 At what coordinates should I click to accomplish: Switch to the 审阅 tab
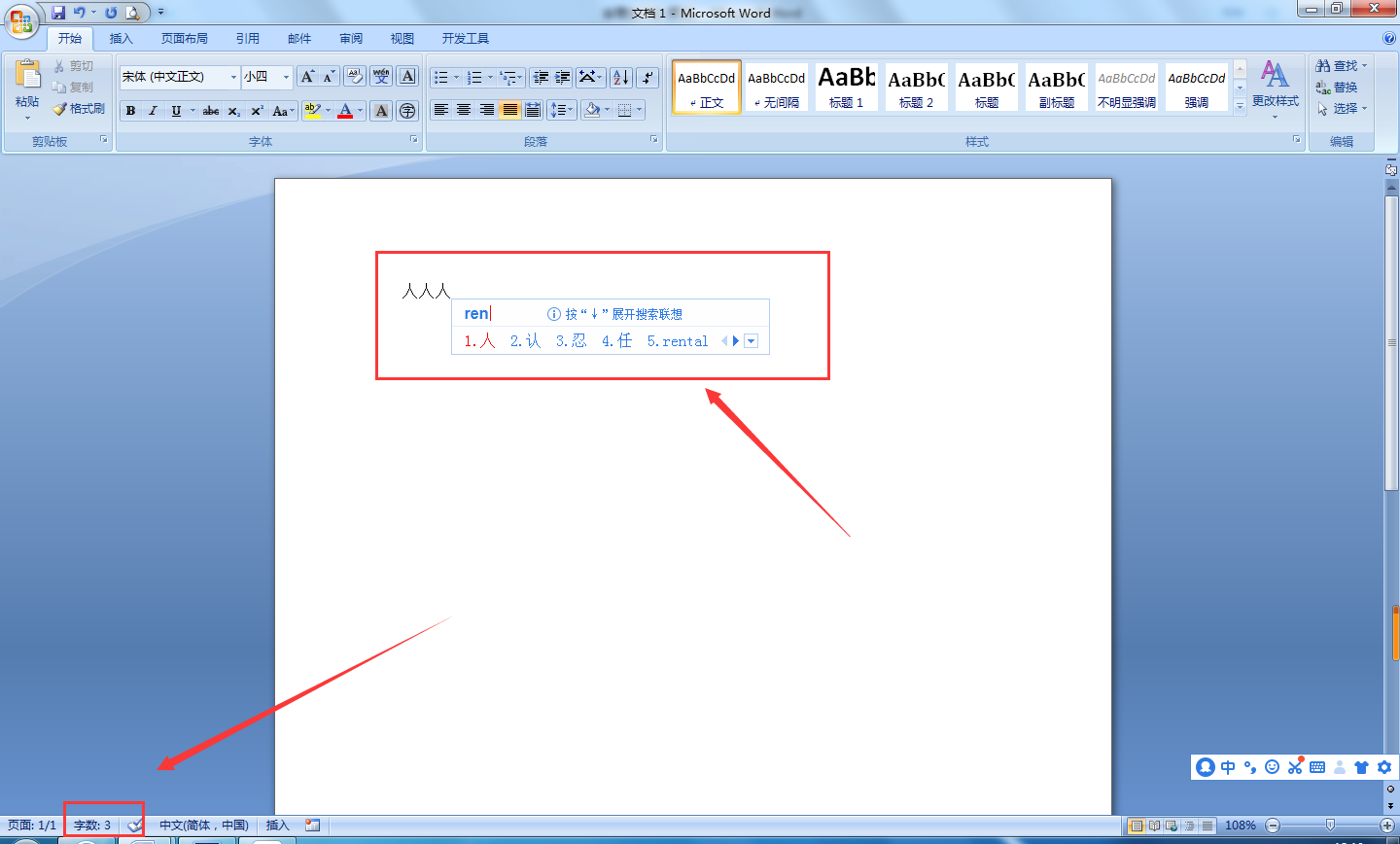click(351, 39)
